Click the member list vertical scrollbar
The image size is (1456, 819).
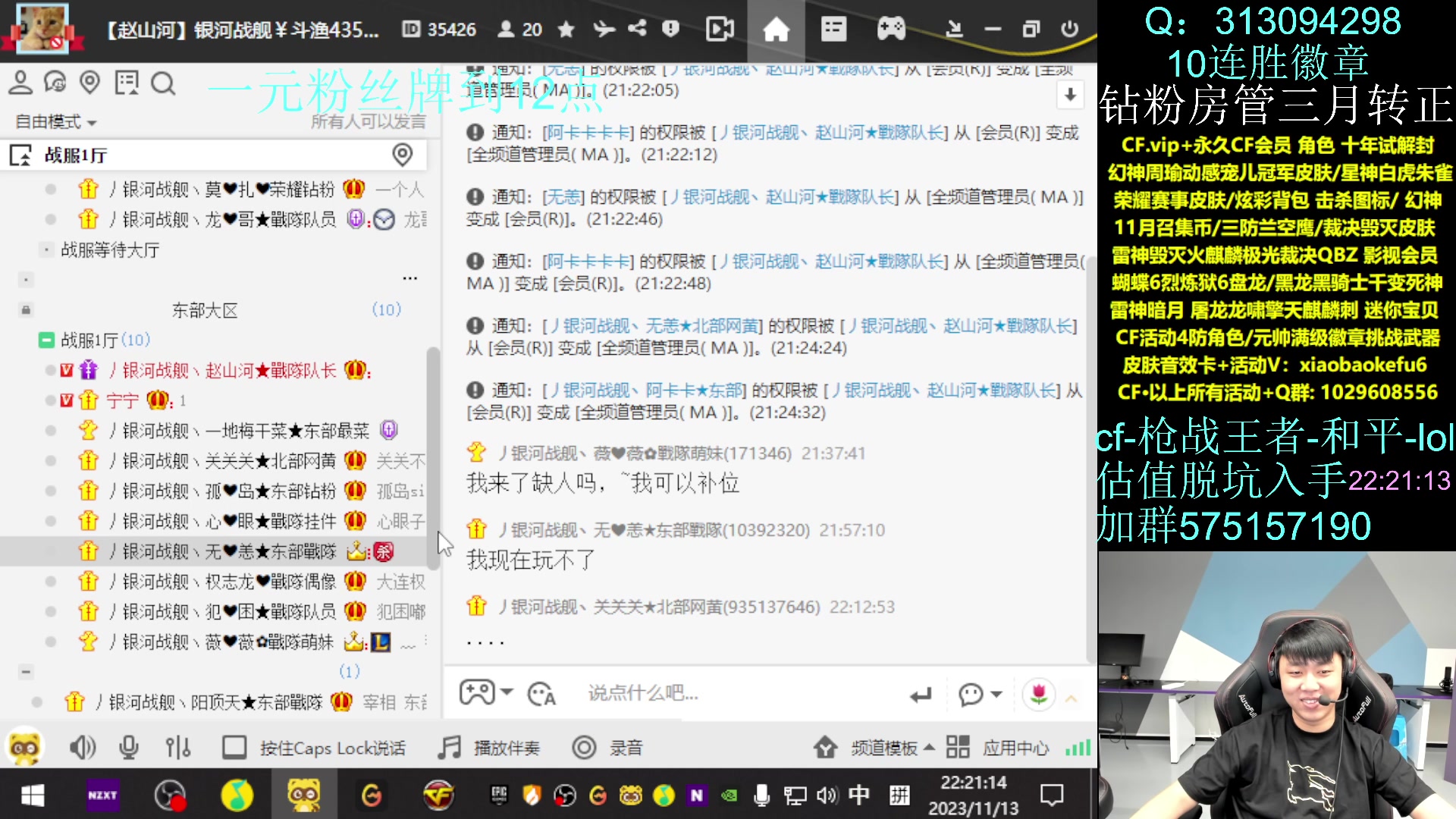click(433, 459)
